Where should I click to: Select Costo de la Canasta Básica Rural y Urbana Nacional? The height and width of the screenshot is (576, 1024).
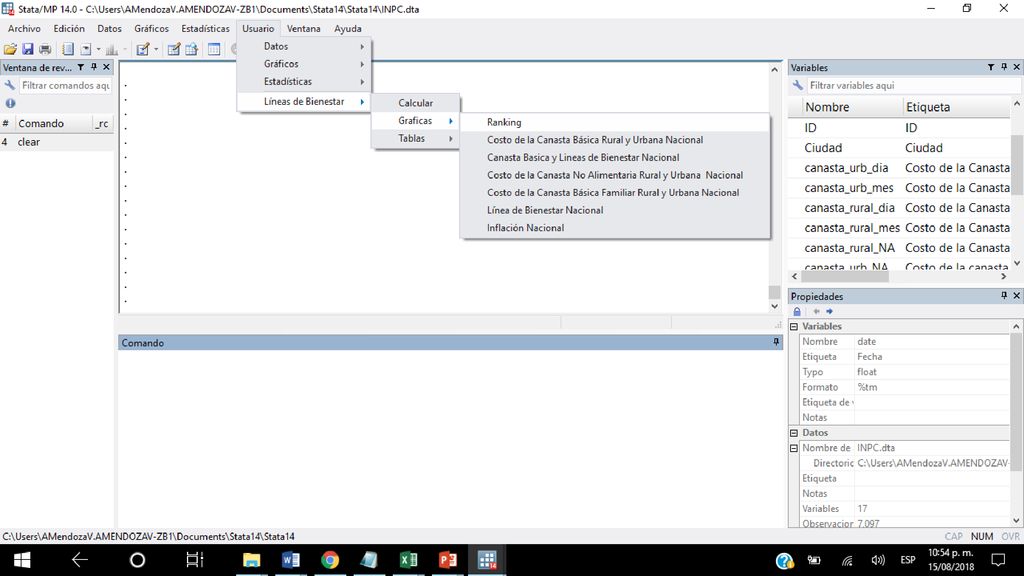[615, 140]
